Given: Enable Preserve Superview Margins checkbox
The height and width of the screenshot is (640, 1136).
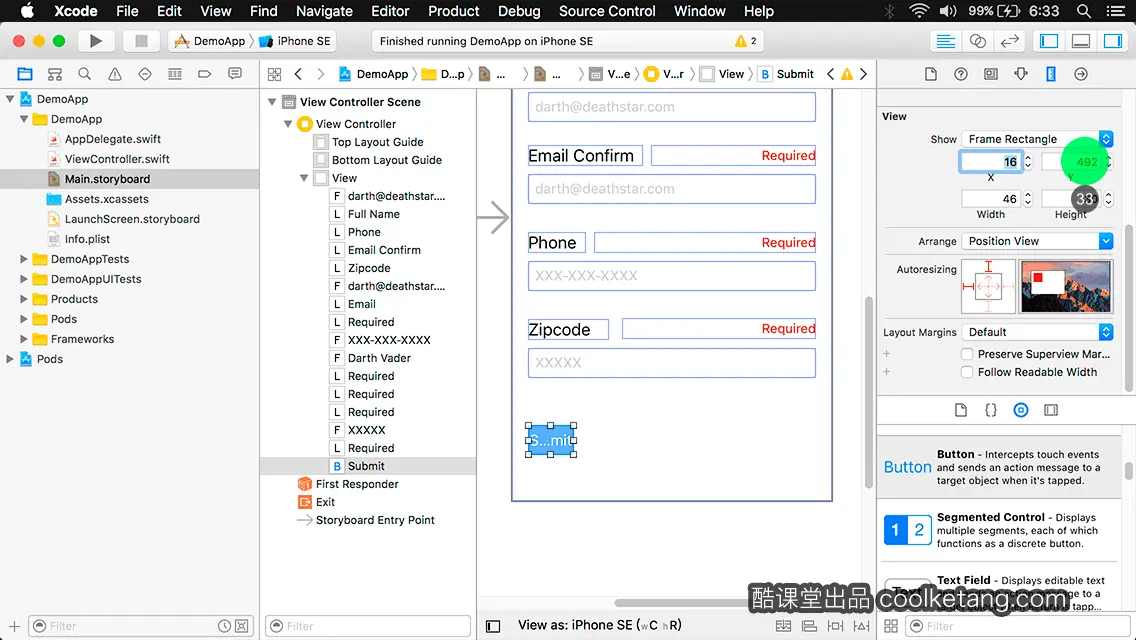Looking at the screenshot, I should click(966, 354).
